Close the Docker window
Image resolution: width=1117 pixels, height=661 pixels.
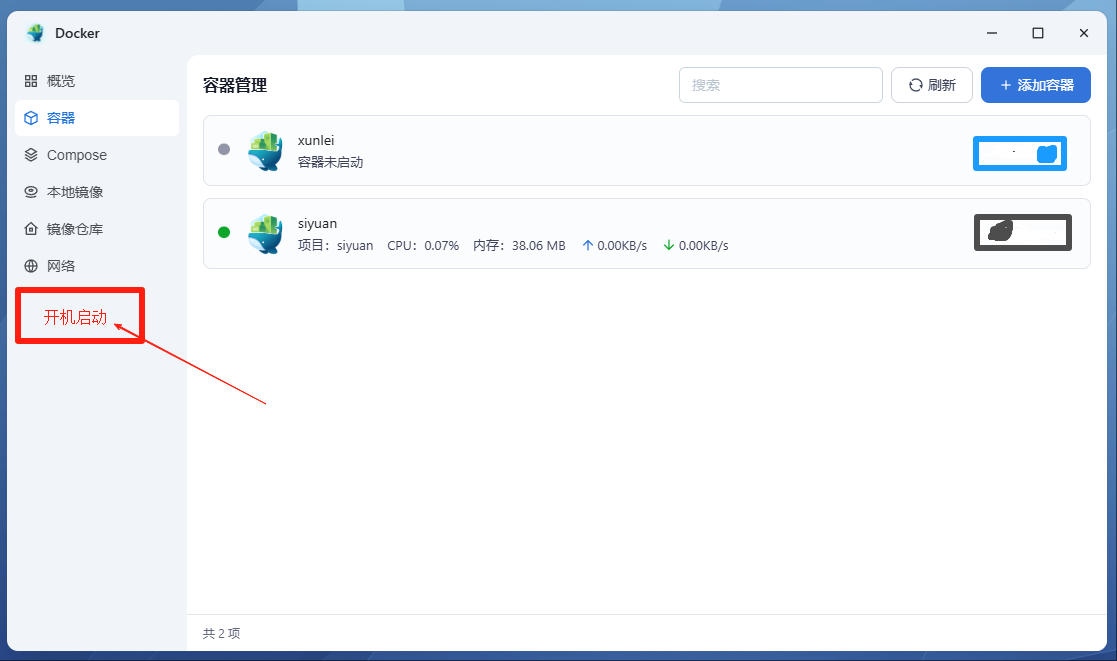(x=1084, y=33)
